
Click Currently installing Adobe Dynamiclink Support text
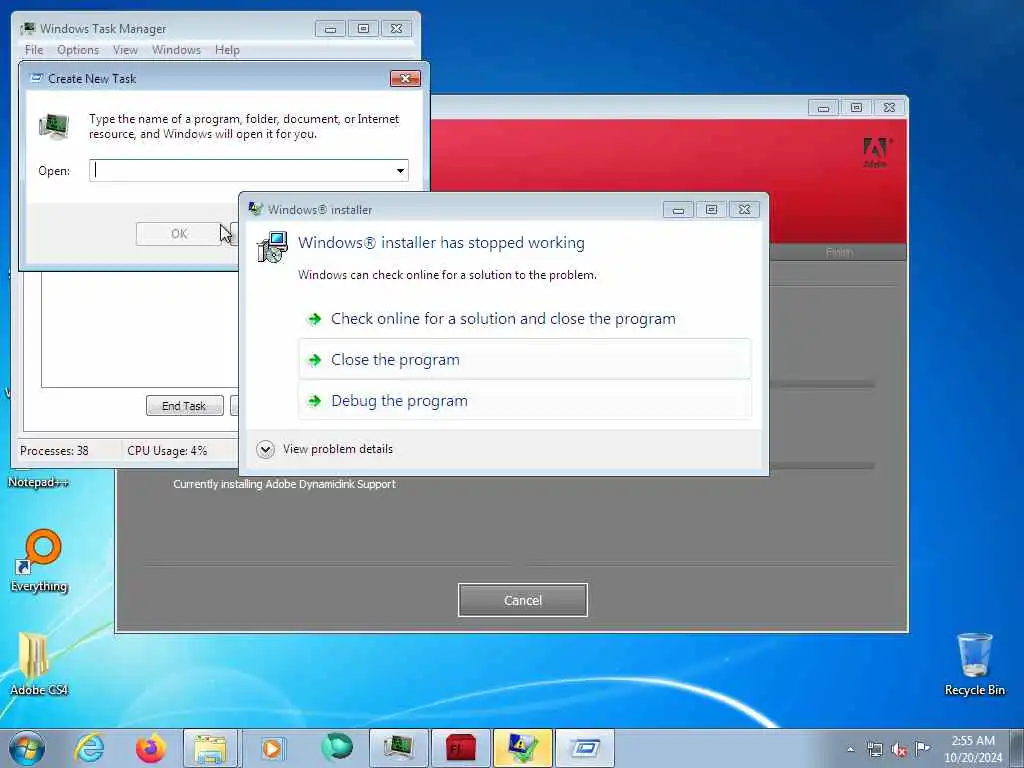284,484
